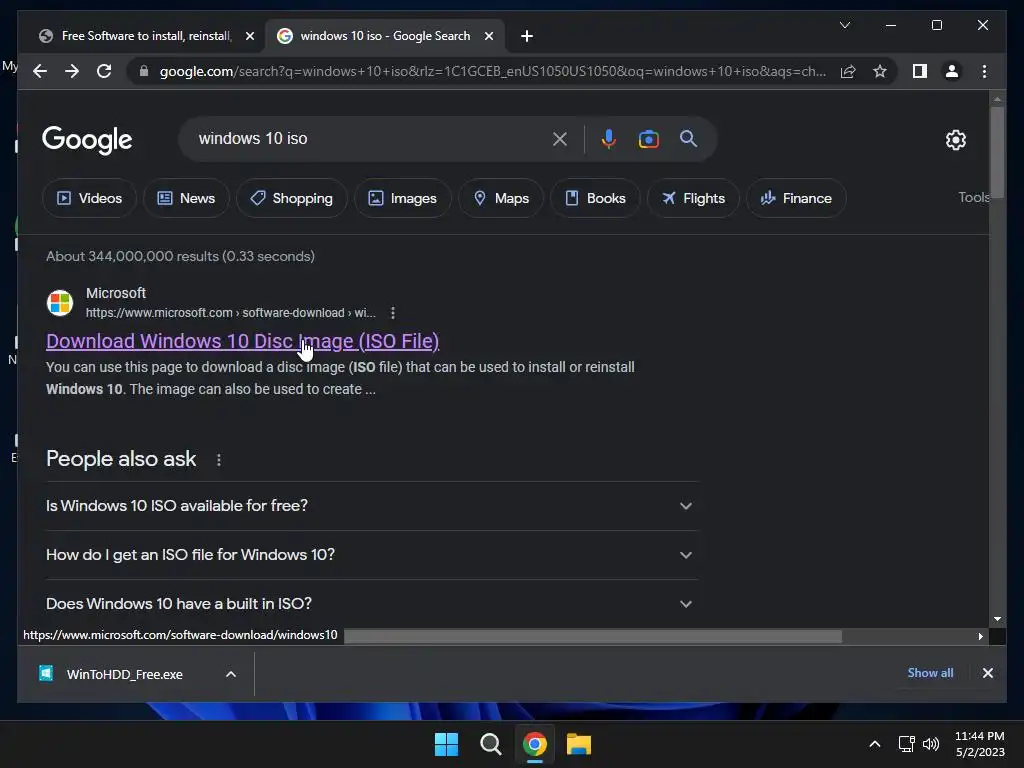
Task: Click the horizontal scrollbar thumb
Action: point(592,636)
